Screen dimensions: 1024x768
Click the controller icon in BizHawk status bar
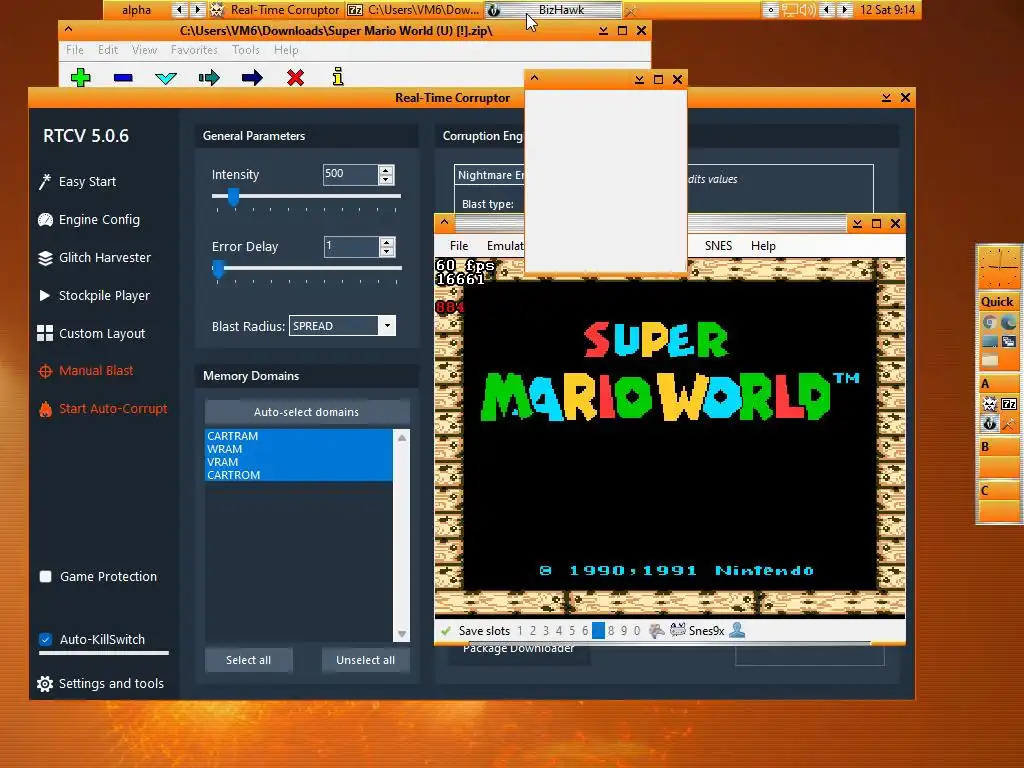tap(656, 630)
